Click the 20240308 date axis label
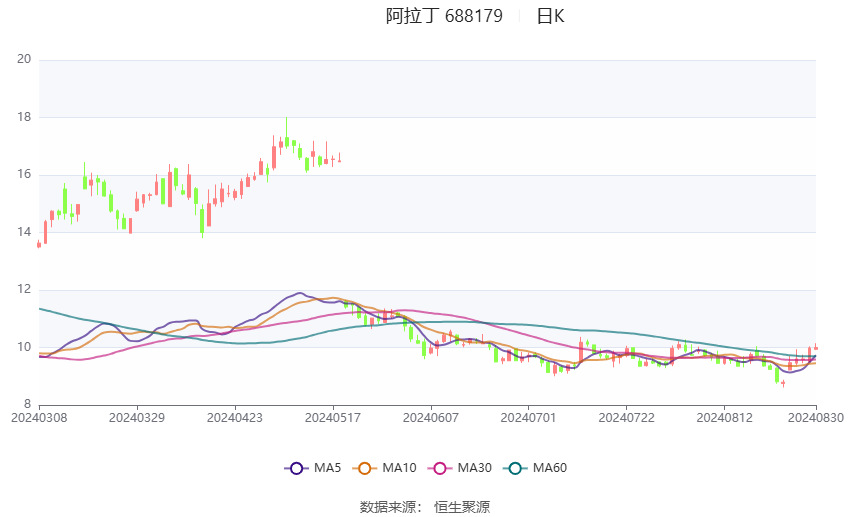The image size is (850, 517). pos(39,415)
